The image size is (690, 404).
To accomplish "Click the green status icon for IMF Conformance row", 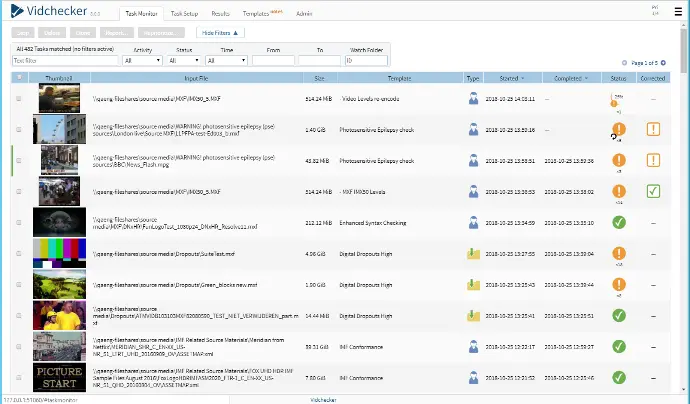I will click(618, 346).
